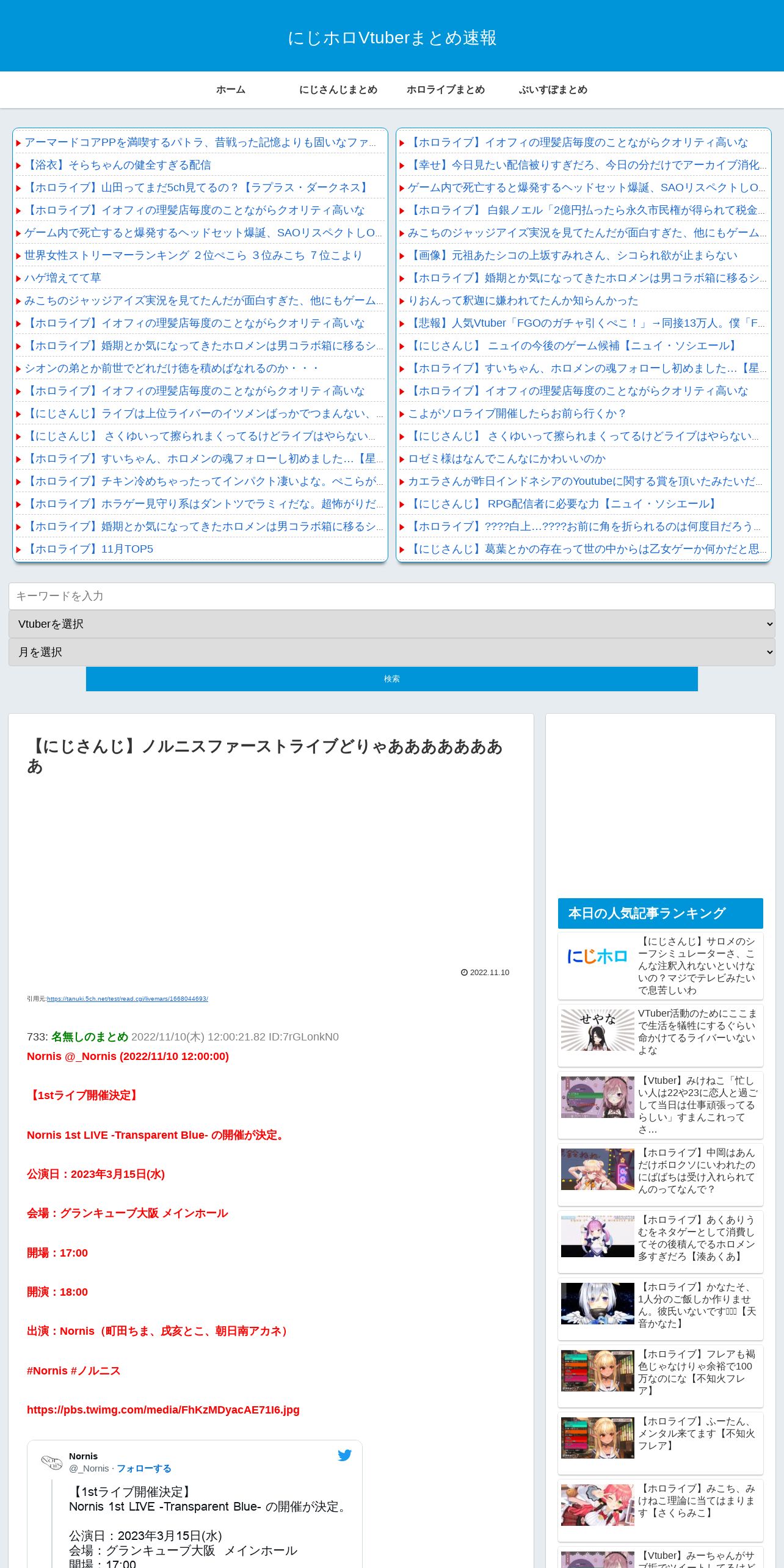Open ホラゲー見守り系はダントツでラミィ headline
Viewport: 784px width, 1568px height.
point(204,504)
